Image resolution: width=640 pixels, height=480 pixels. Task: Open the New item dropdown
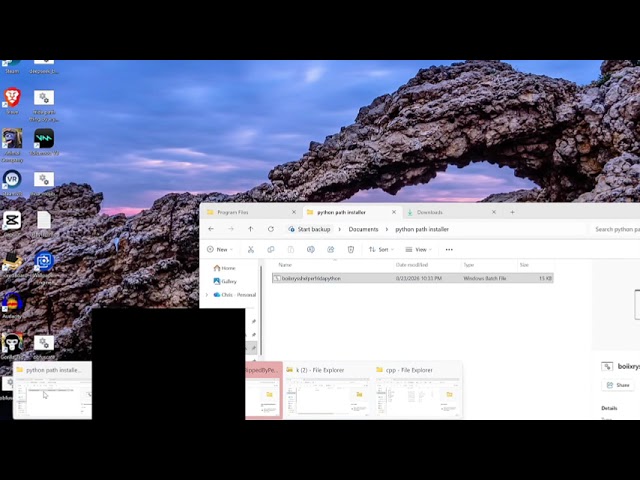[220, 249]
